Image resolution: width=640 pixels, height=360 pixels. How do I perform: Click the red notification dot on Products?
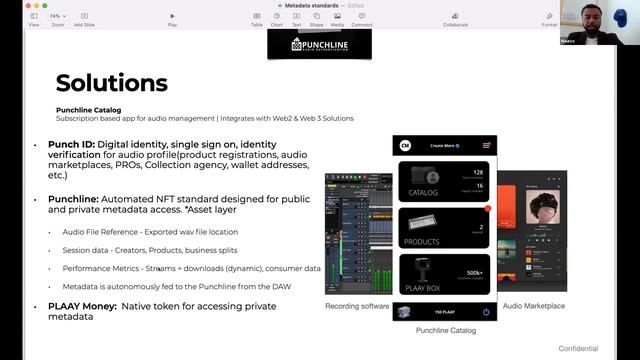coord(487,209)
